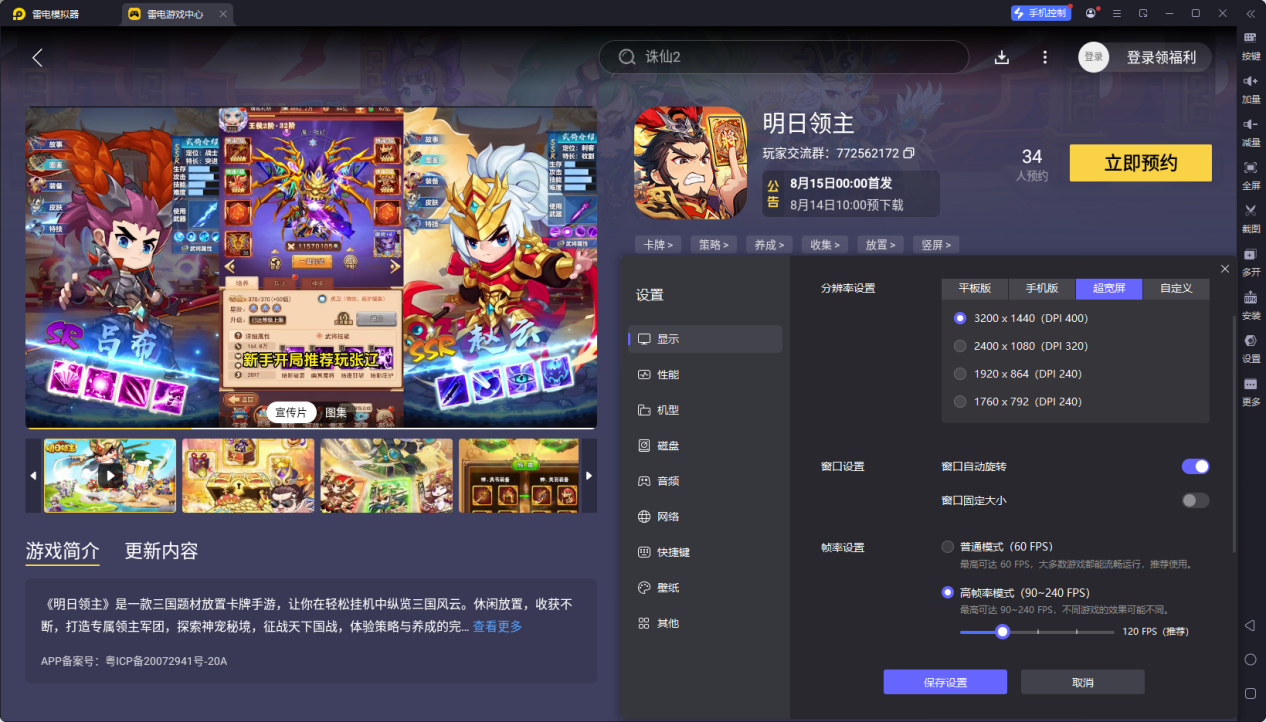Click 立即预约 reserve button
Viewport: 1266px width, 722px height.
1140,163
